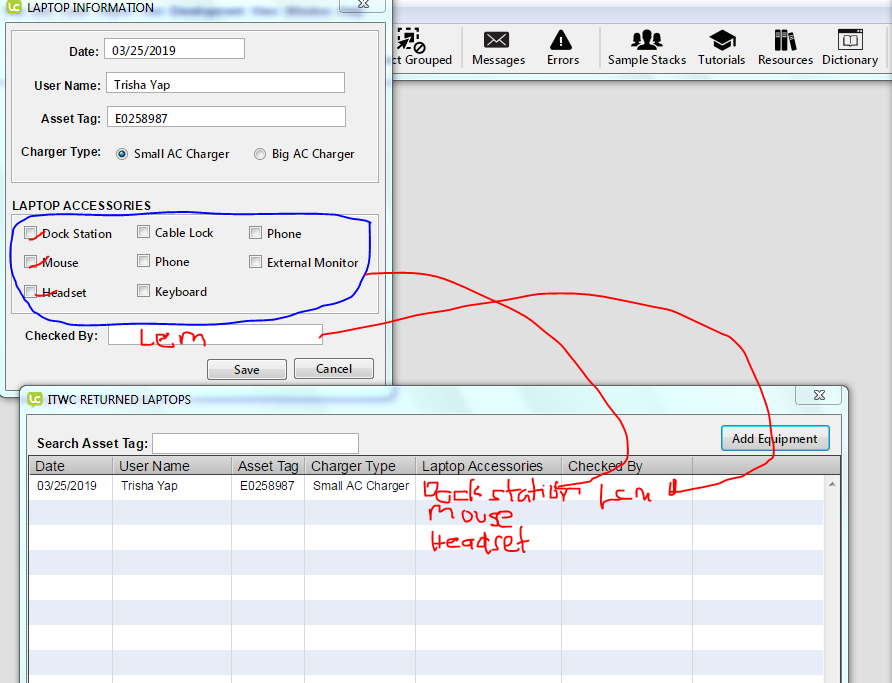
Task: Choose the Small AC Charger option
Action: (122, 154)
